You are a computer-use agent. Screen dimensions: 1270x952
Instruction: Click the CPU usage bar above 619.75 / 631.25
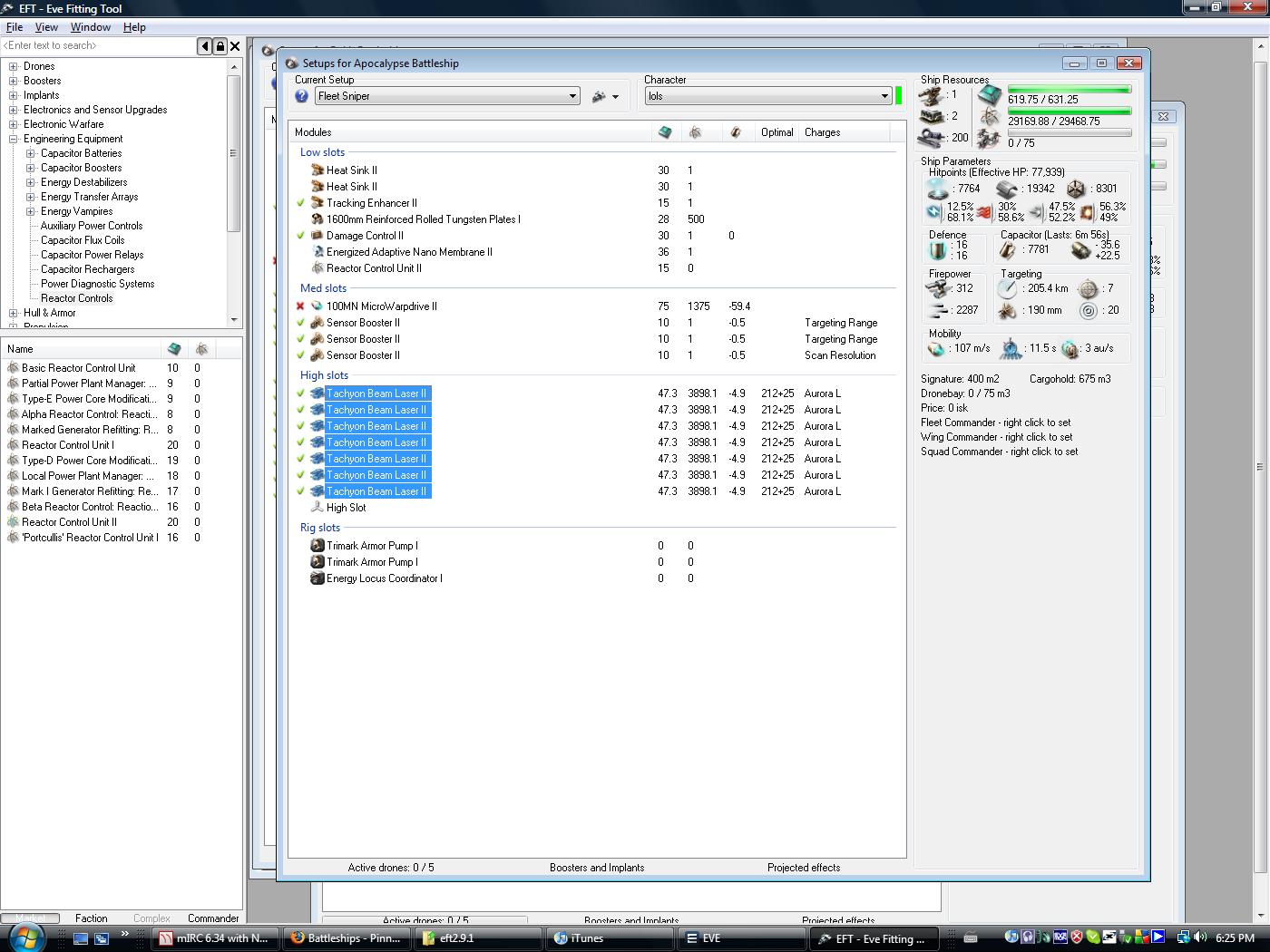[x=1070, y=90]
